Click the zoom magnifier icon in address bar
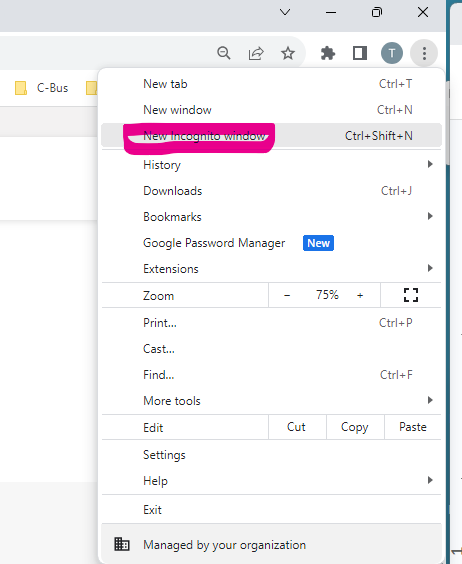This screenshot has height=564, width=462. (223, 53)
